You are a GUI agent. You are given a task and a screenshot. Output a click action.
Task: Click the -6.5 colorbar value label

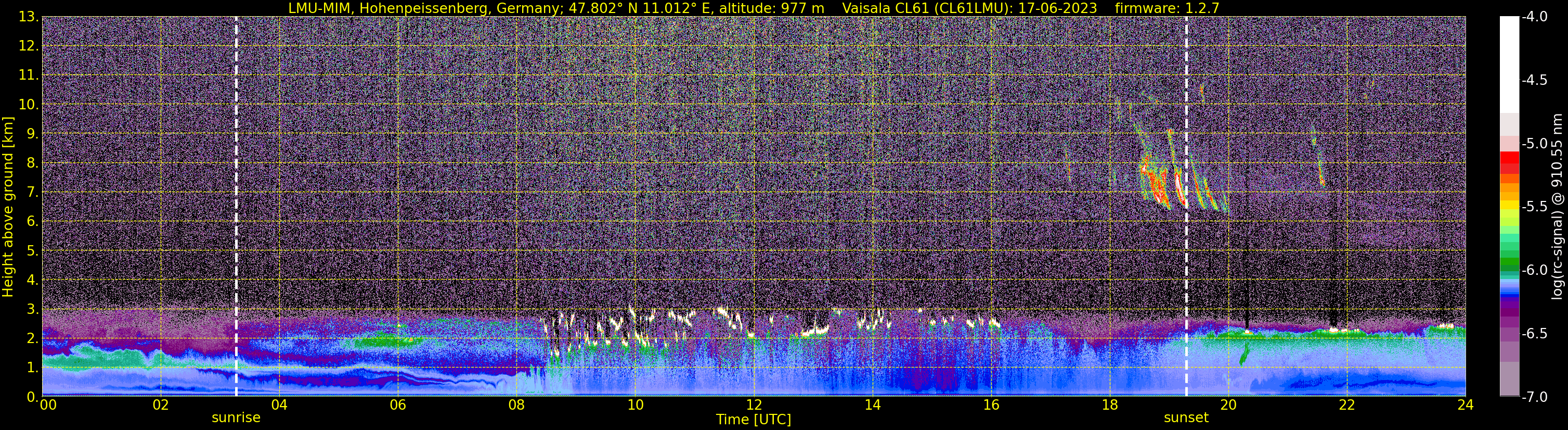tap(1534, 333)
